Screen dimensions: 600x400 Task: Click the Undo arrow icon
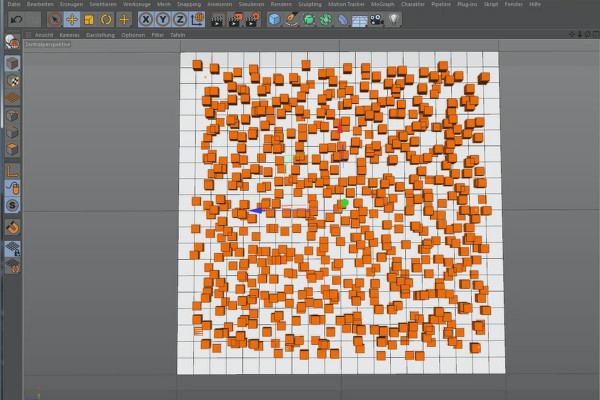(16, 20)
